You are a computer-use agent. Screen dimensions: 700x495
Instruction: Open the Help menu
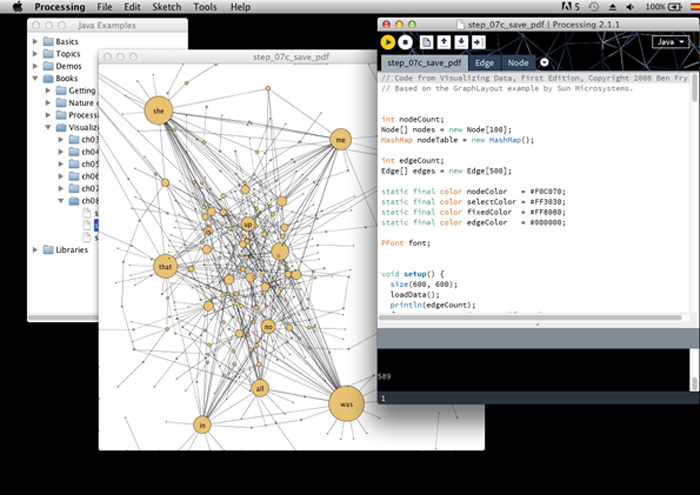click(x=240, y=7)
